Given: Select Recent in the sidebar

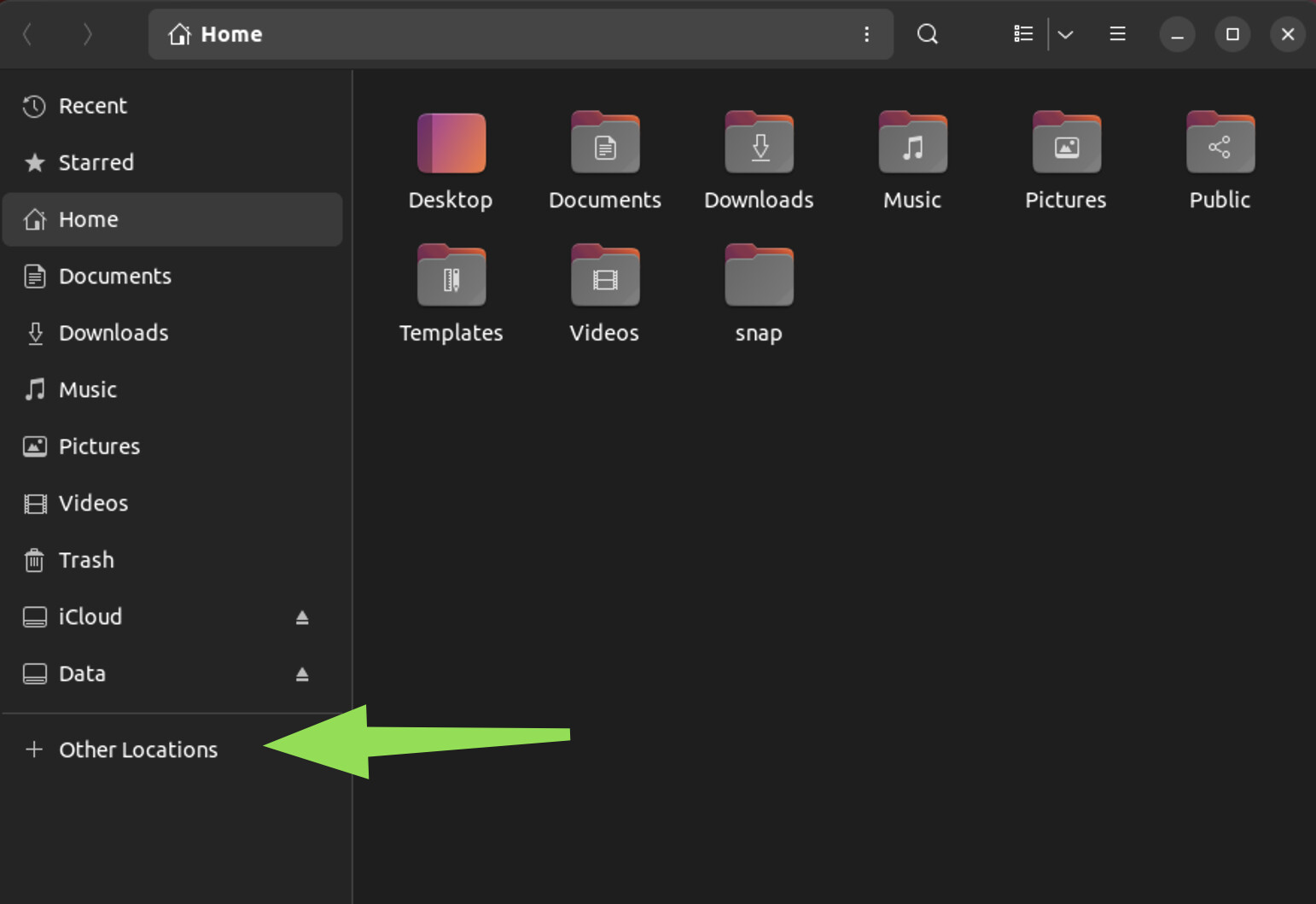Looking at the screenshot, I should click(x=92, y=106).
